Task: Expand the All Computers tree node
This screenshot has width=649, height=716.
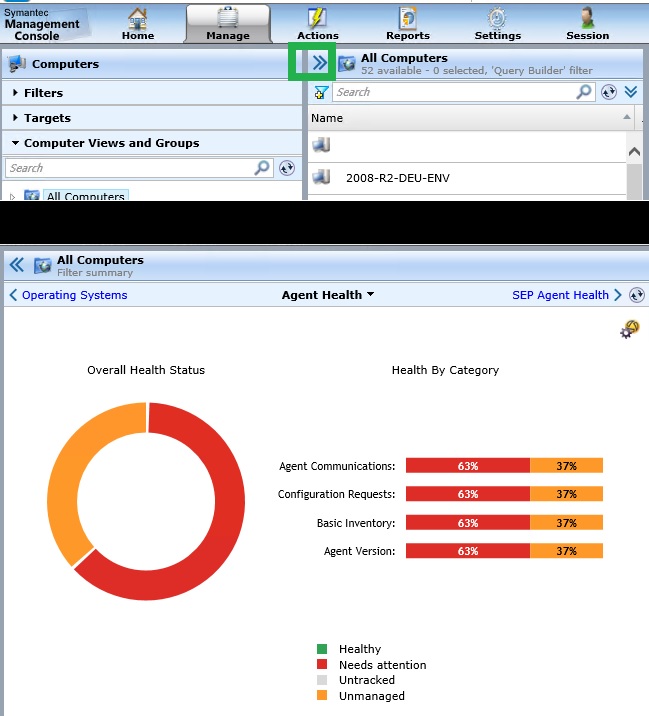Action: [x=12, y=197]
